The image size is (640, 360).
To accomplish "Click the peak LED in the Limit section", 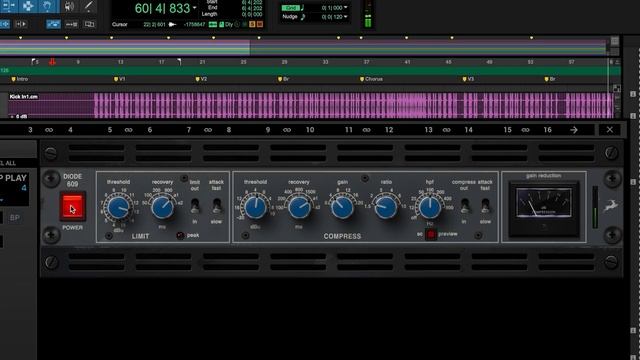I will pyautogui.click(x=180, y=236).
